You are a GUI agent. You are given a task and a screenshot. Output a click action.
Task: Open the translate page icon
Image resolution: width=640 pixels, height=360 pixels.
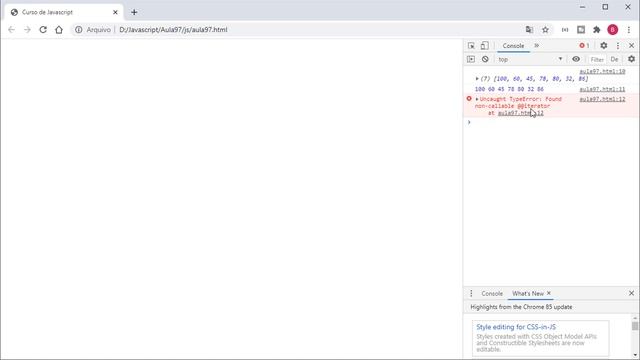[529, 30]
